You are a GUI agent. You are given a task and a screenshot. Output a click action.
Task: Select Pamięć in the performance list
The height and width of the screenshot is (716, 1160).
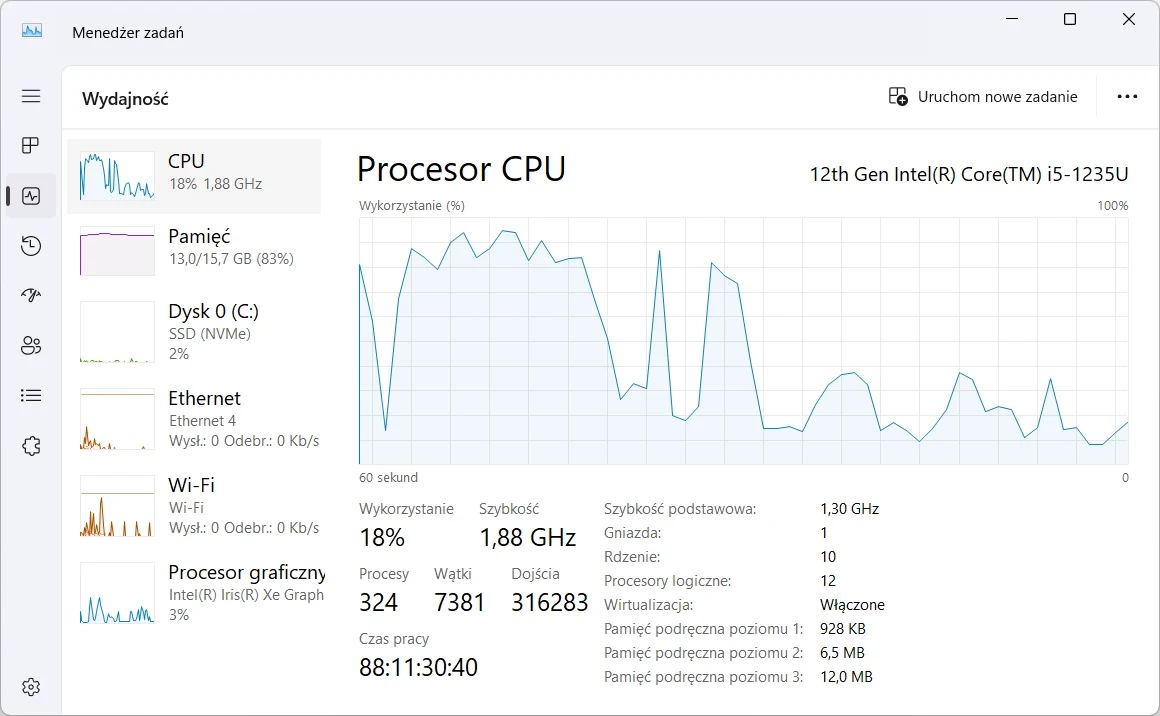tap(195, 247)
